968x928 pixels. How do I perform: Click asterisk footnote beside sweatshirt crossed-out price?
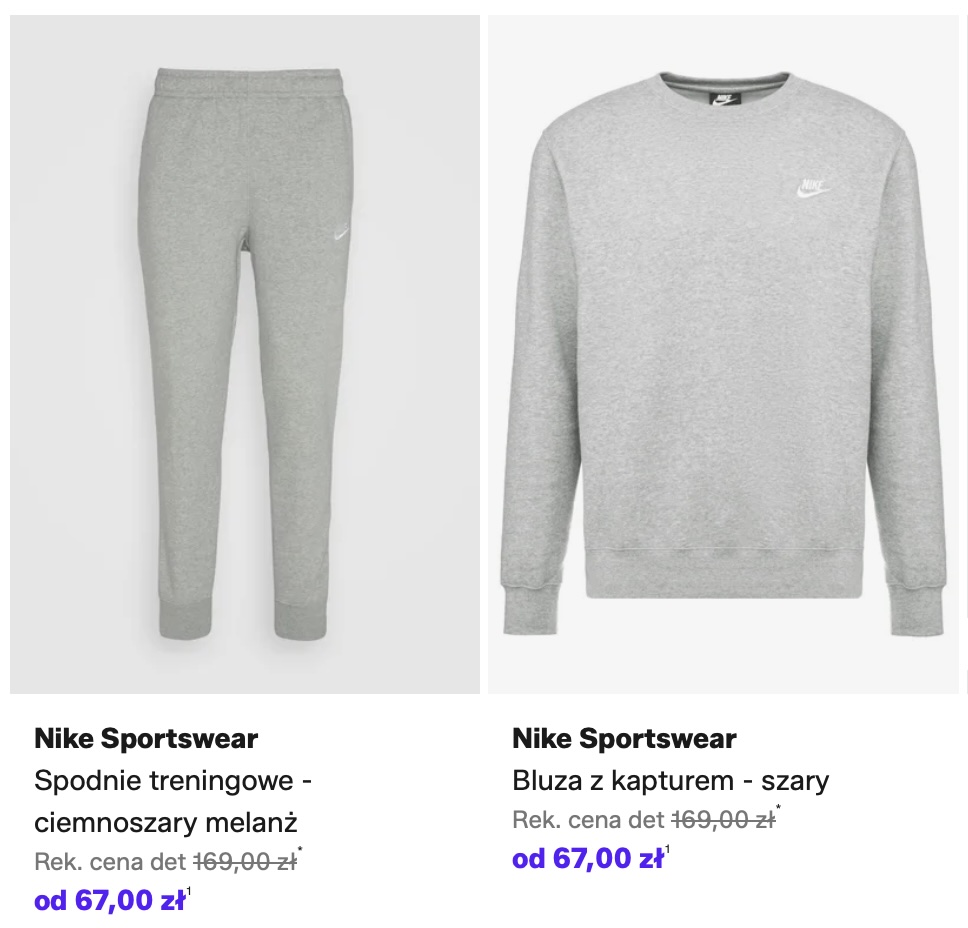pyautogui.click(x=779, y=809)
